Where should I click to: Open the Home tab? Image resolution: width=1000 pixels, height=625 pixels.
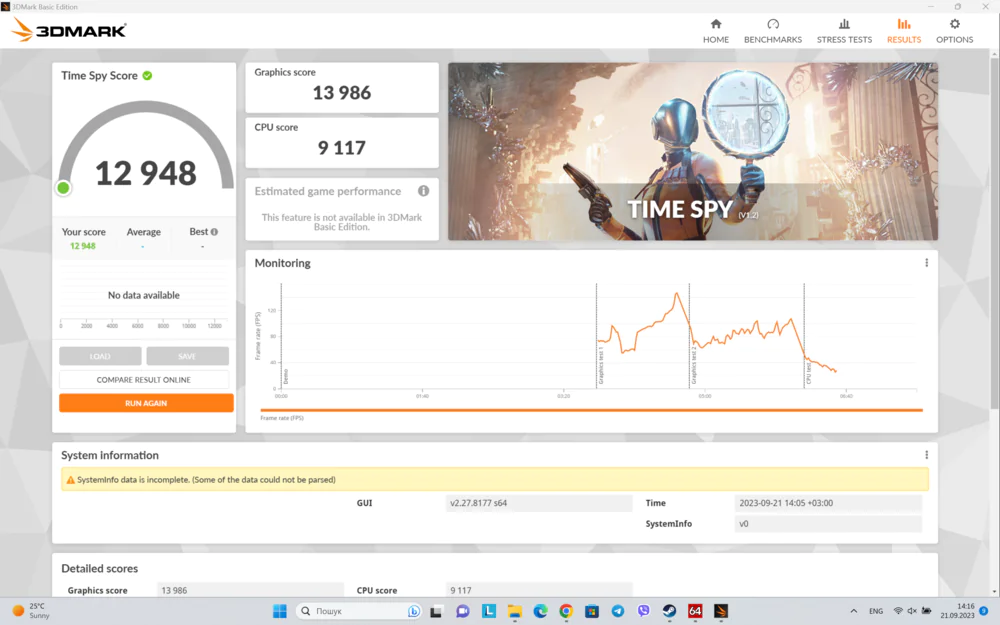pyautogui.click(x=716, y=31)
